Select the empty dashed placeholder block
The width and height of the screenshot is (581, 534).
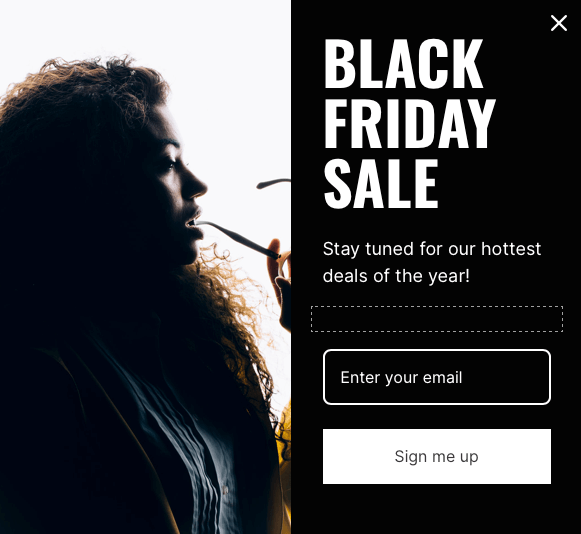pyautogui.click(x=436, y=319)
